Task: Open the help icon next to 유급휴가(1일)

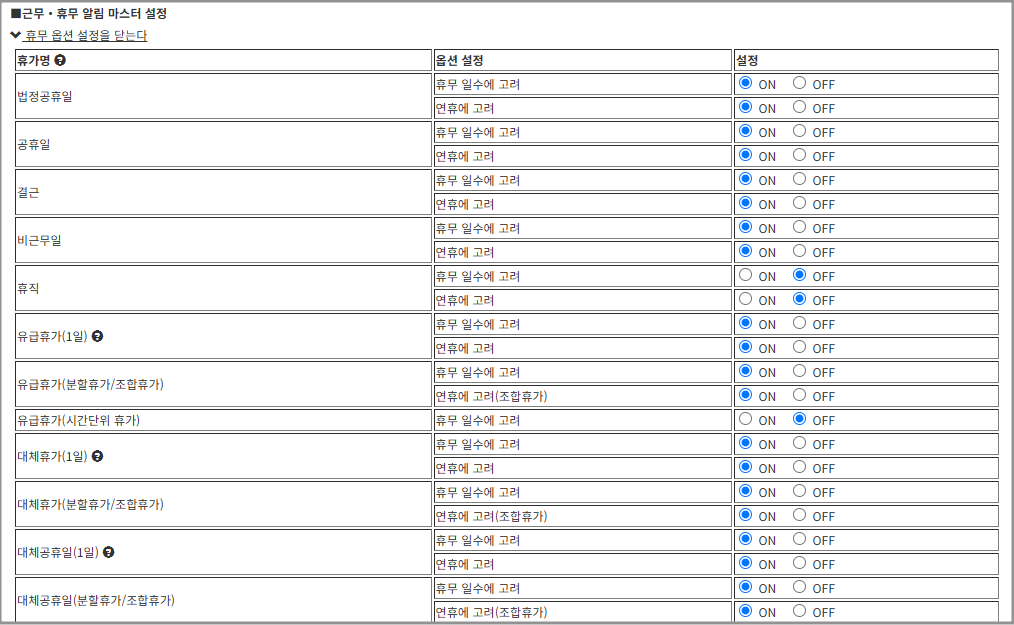Action: 98,336
